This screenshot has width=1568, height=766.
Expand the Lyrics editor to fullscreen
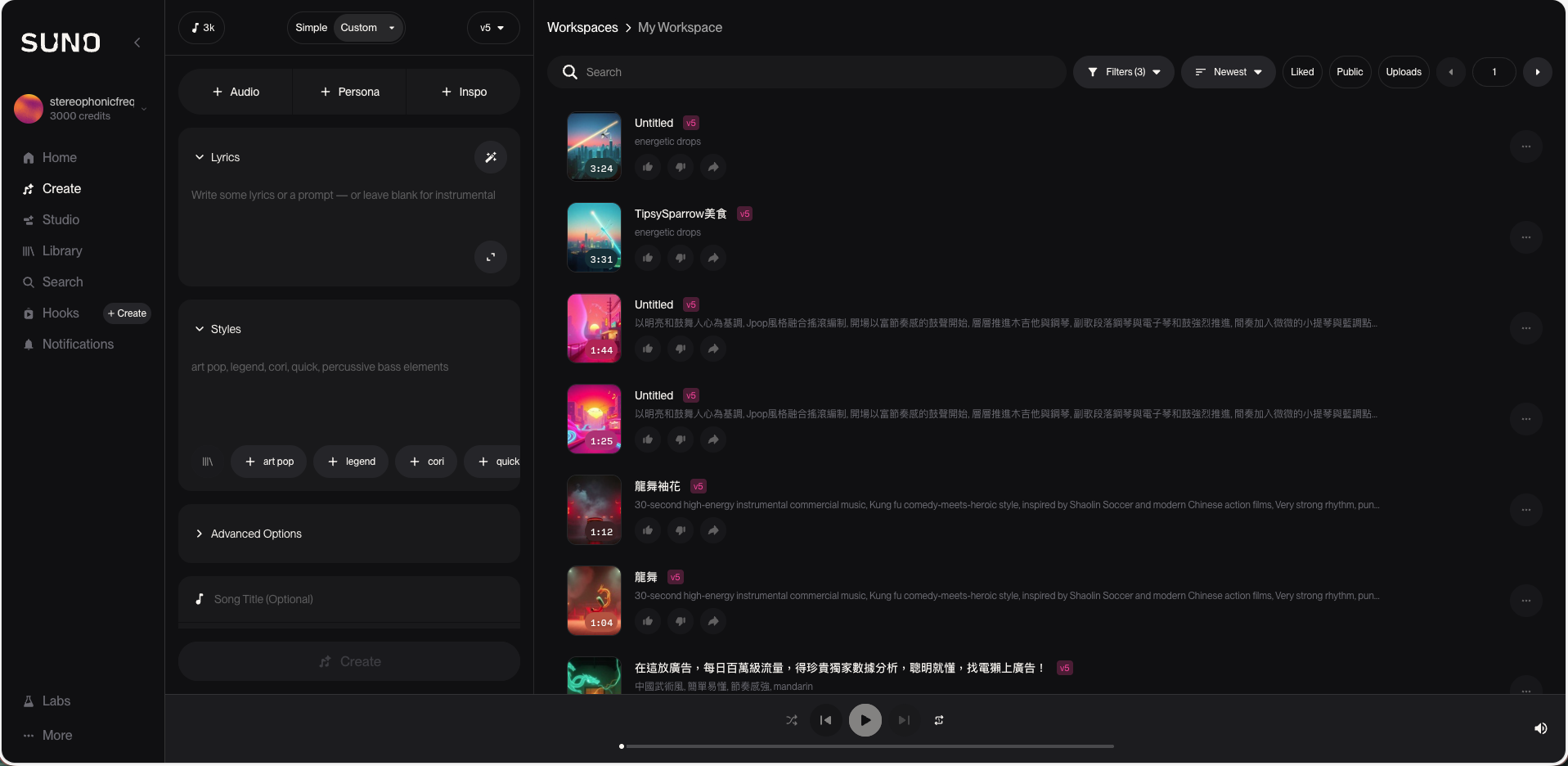tap(490, 257)
